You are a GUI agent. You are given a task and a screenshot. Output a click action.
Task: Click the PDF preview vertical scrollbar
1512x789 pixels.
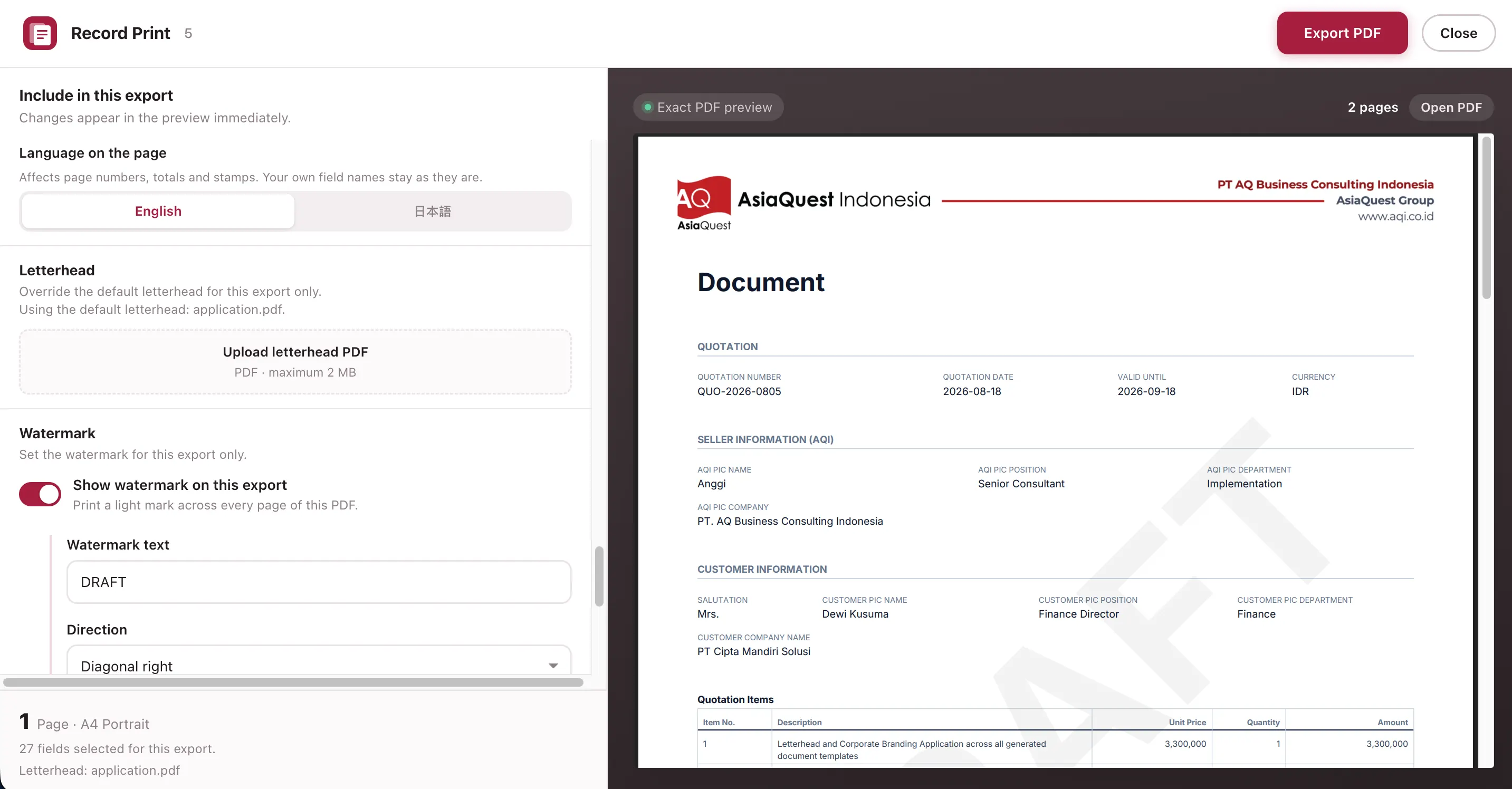[1486, 218]
